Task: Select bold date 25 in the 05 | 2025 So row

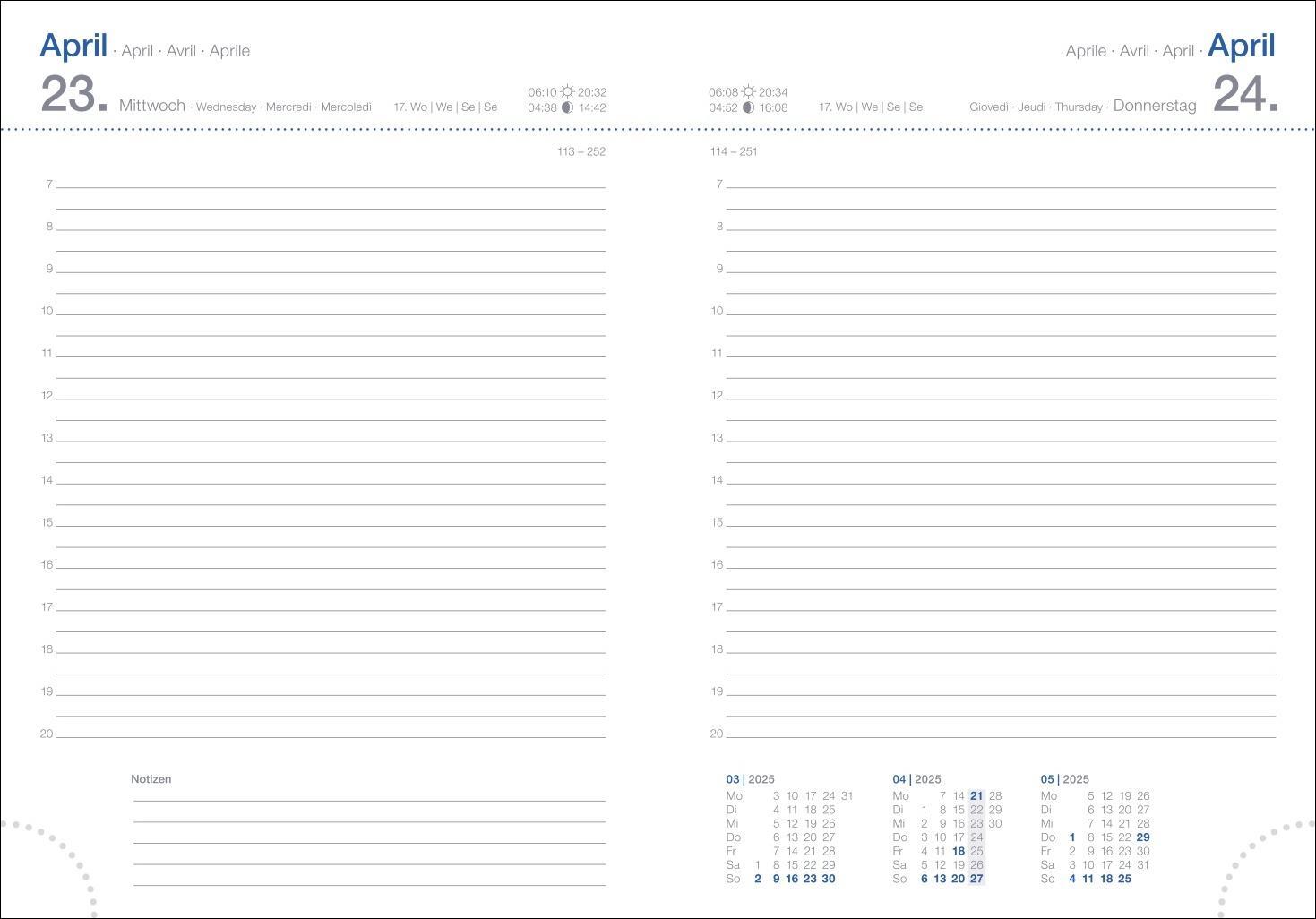Action: [1124, 879]
